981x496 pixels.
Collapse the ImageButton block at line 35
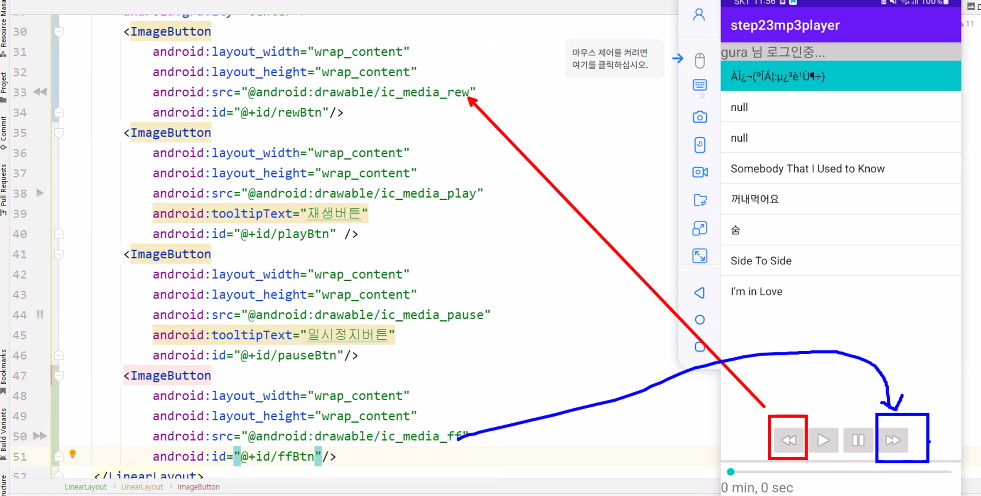pos(59,133)
